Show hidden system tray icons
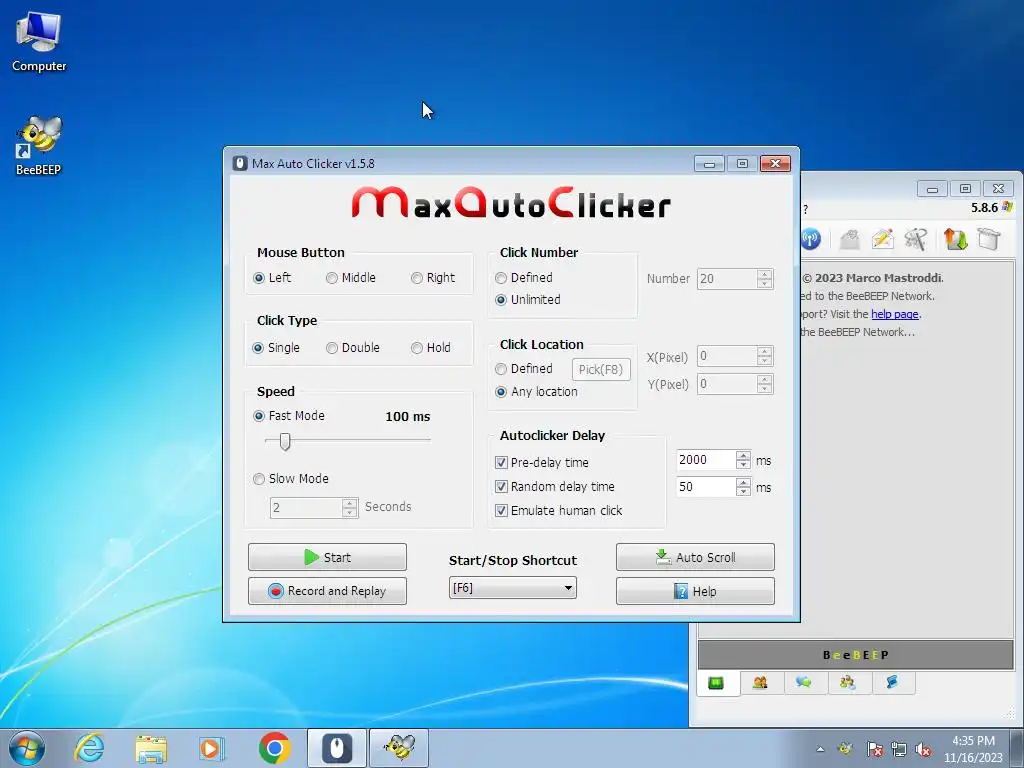 pyautogui.click(x=820, y=749)
